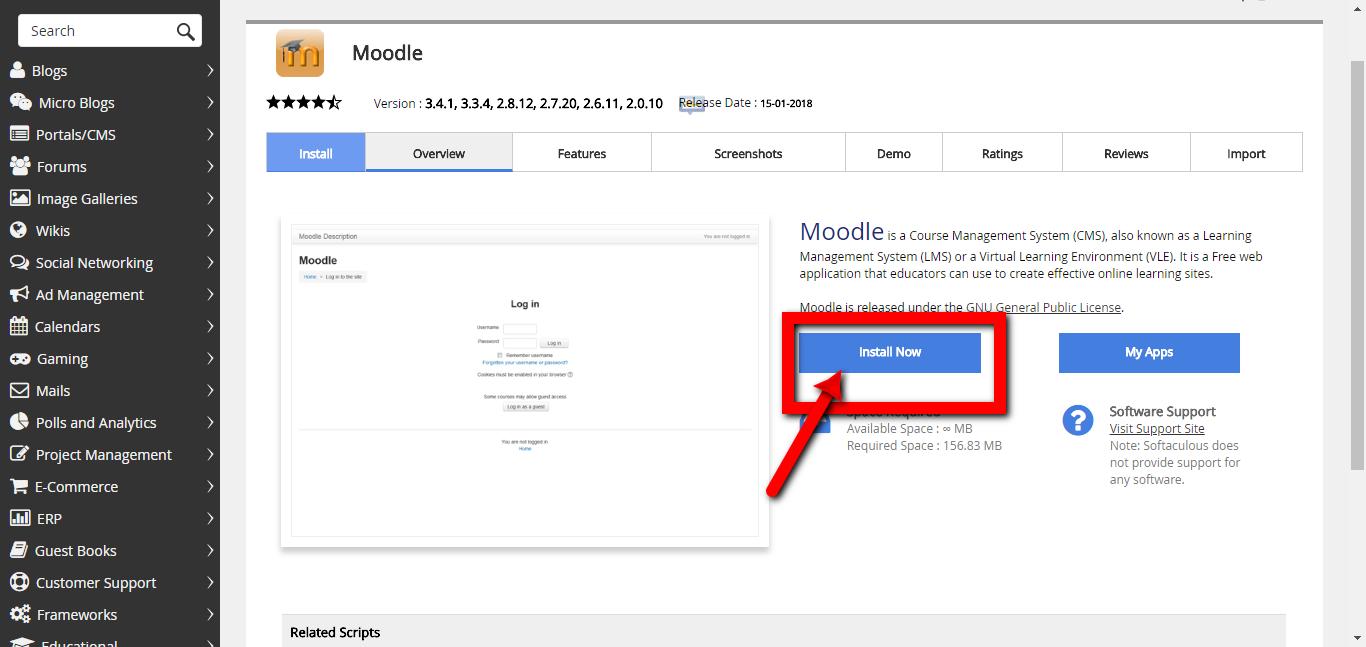The height and width of the screenshot is (647, 1366).
Task: Open the Gaming category label
Action: [x=62, y=359]
